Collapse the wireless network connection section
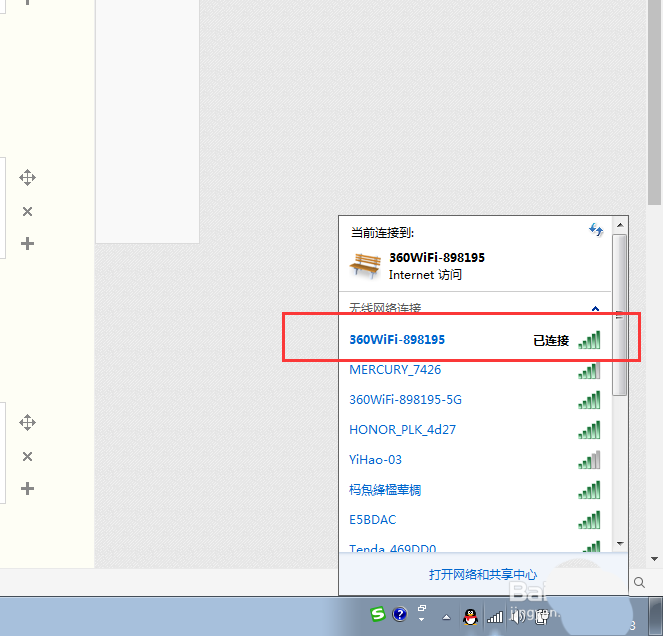663x636 pixels. tap(595, 309)
